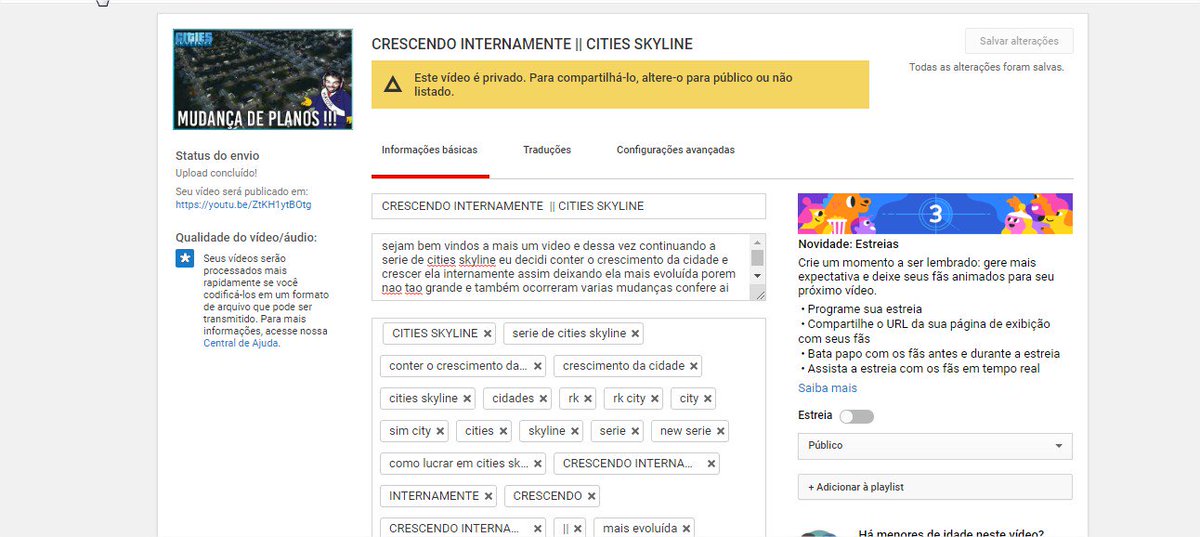Click the Saiba mais link
The height and width of the screenshot is (537, 1200).
coord(827,388)
